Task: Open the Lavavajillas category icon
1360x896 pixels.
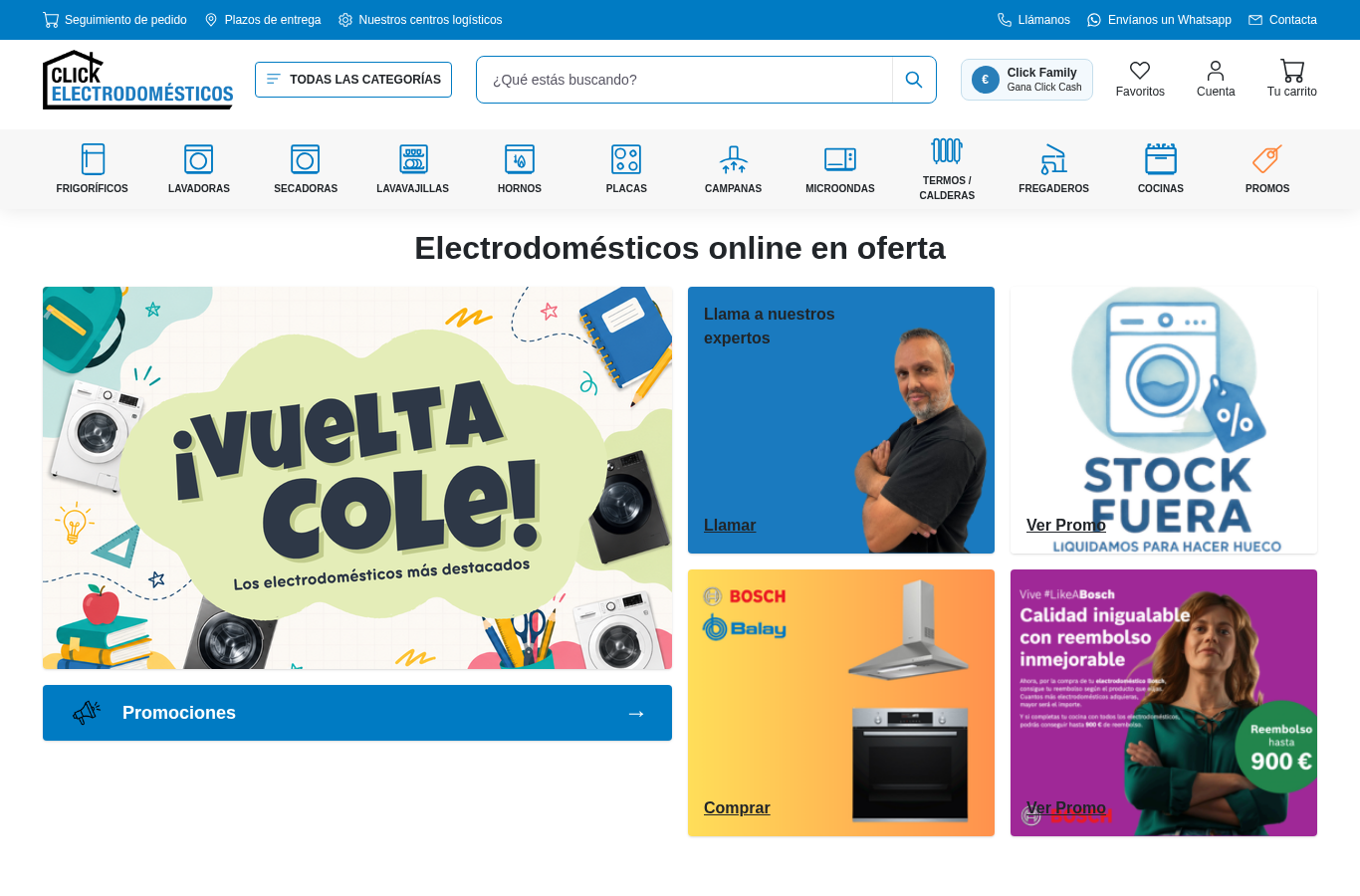Action: point(413,159)
